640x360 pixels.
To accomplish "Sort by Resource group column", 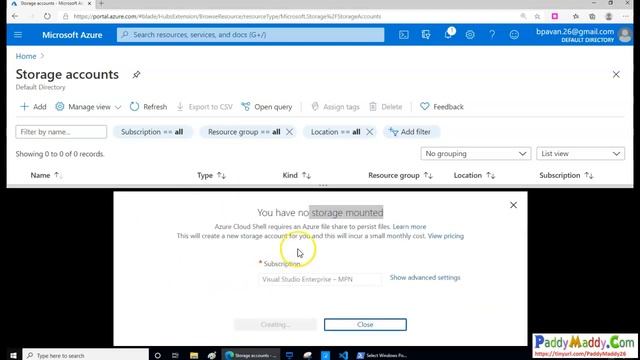I will tap(400, 175).
